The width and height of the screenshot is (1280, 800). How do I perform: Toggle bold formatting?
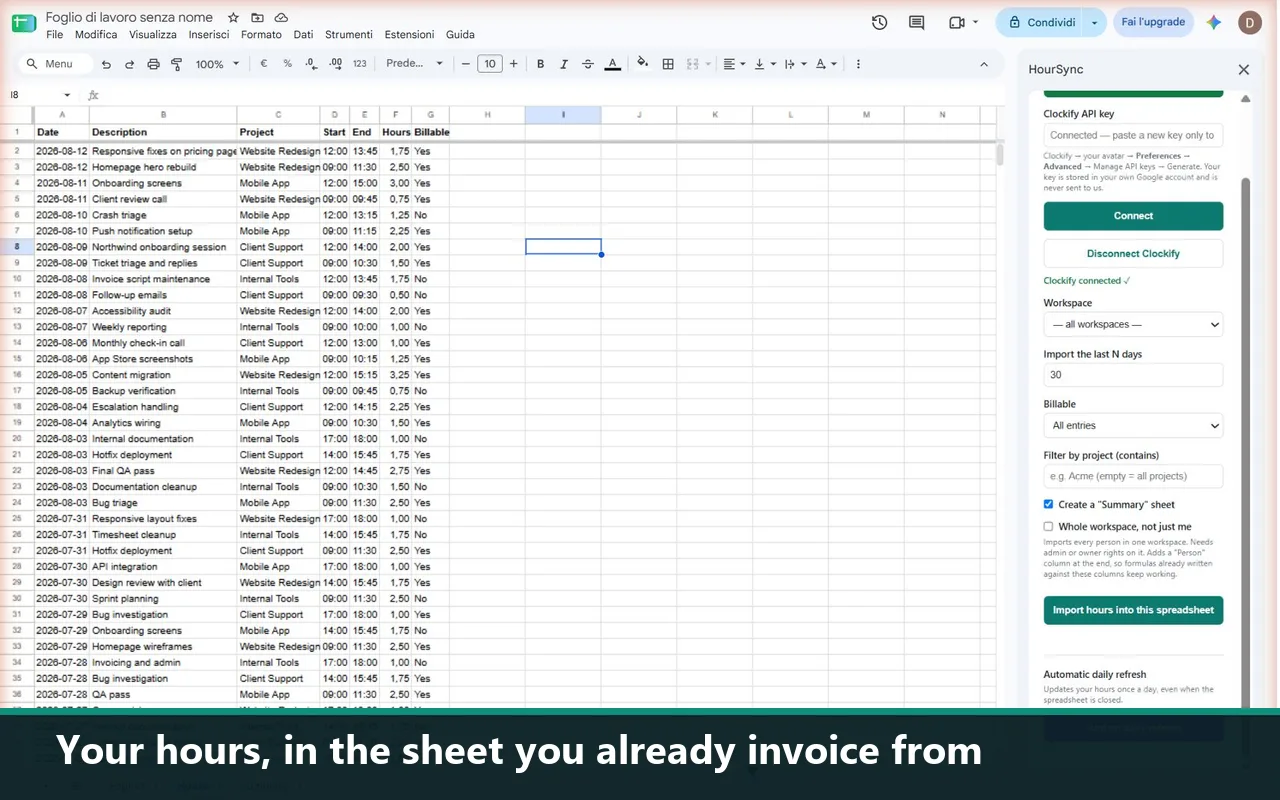tap(541, 64)
